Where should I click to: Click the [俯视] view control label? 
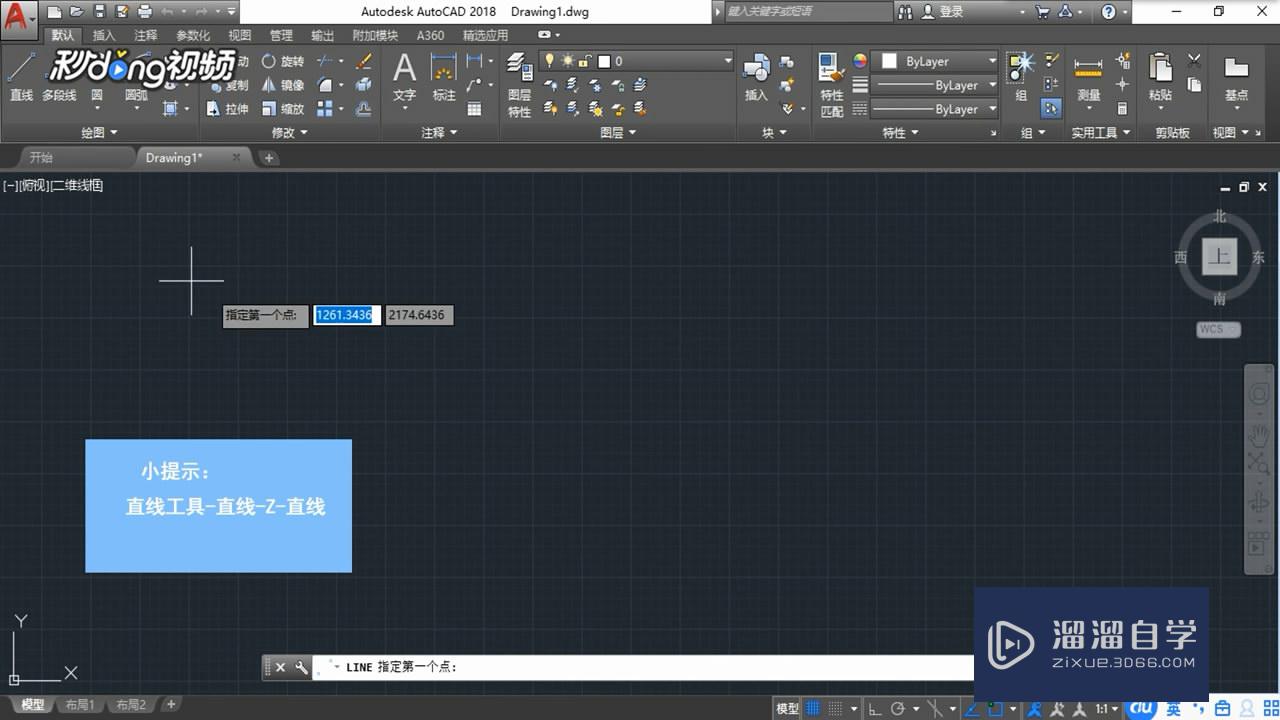(33, 185)
